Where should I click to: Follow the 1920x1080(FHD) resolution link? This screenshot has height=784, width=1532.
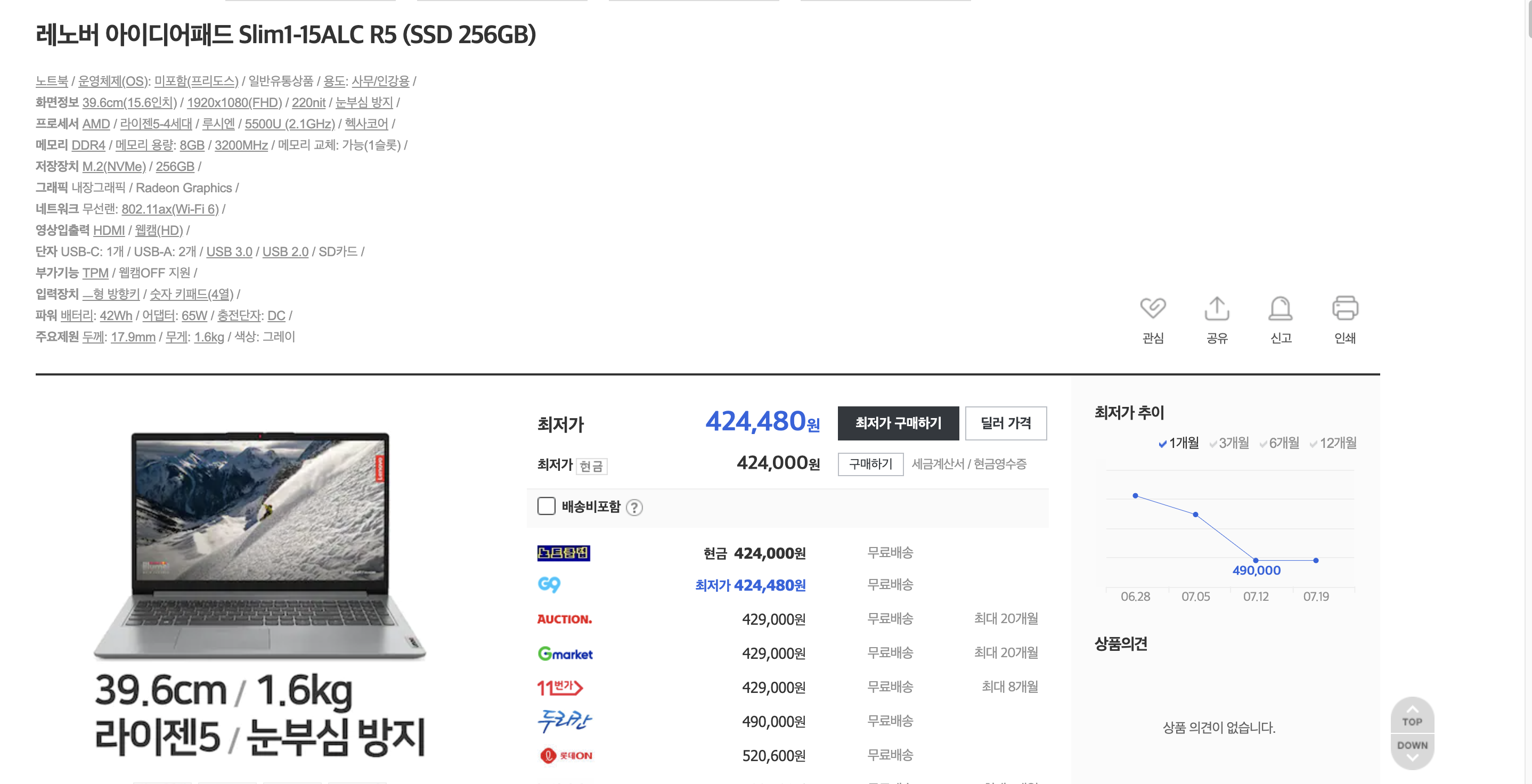[x=234, y=102]
